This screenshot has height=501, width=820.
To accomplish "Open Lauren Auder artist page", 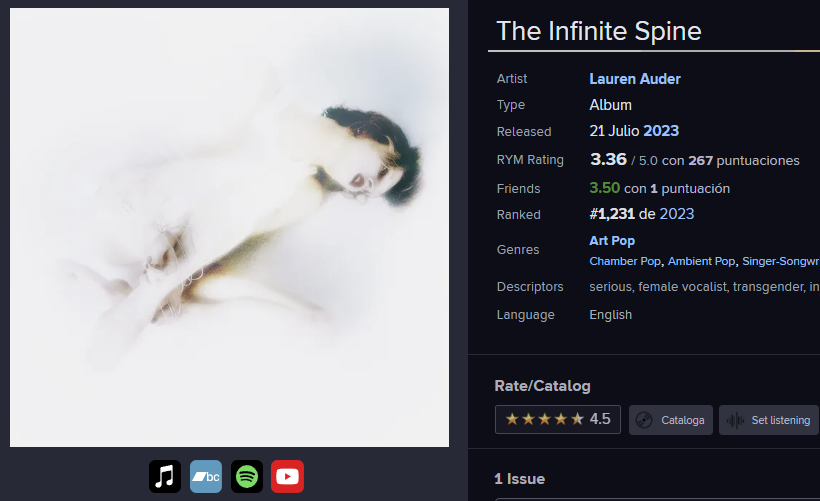I will [x=635, y=79].
